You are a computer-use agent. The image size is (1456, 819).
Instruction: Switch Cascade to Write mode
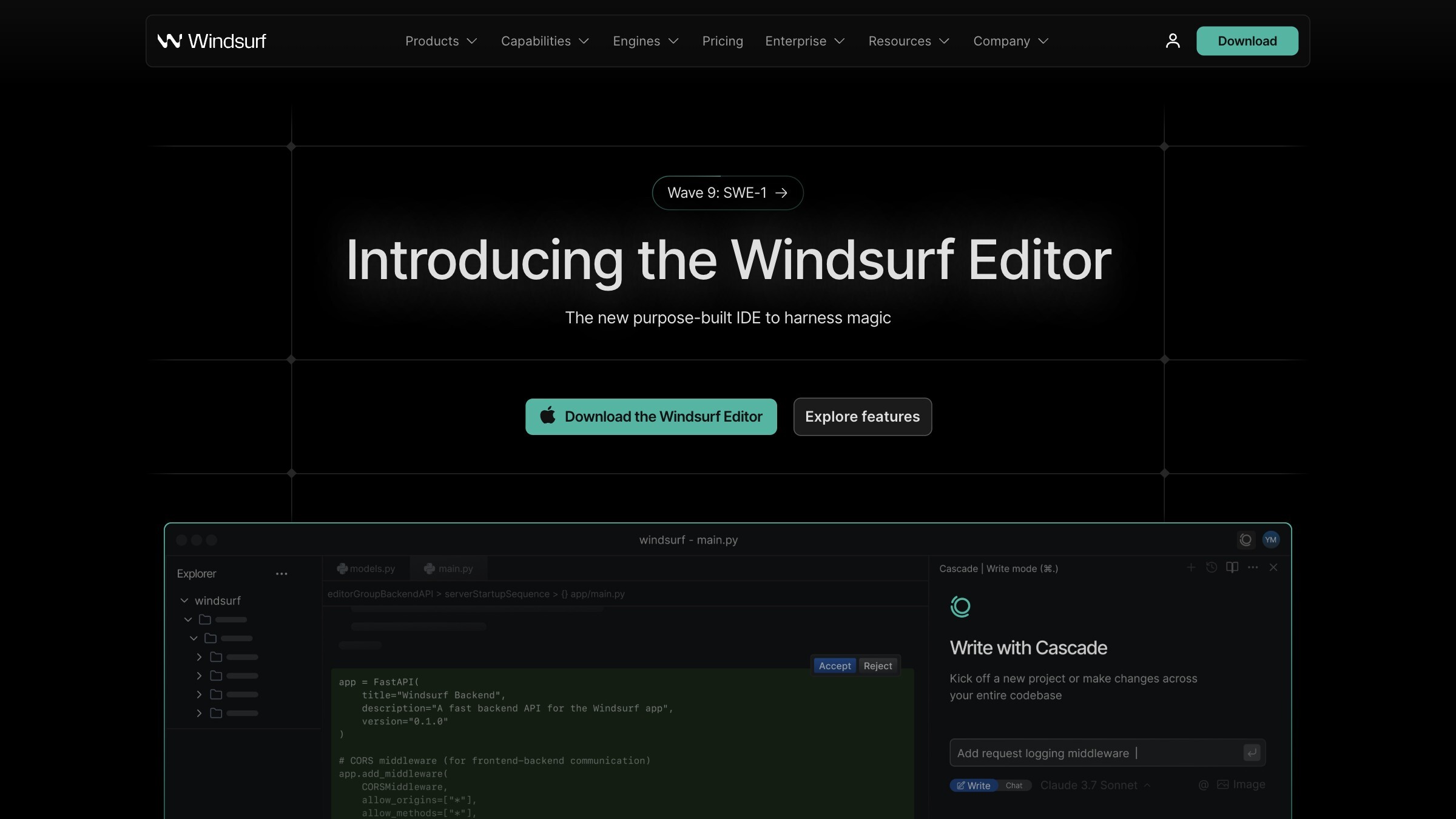(x=974, y=785)
